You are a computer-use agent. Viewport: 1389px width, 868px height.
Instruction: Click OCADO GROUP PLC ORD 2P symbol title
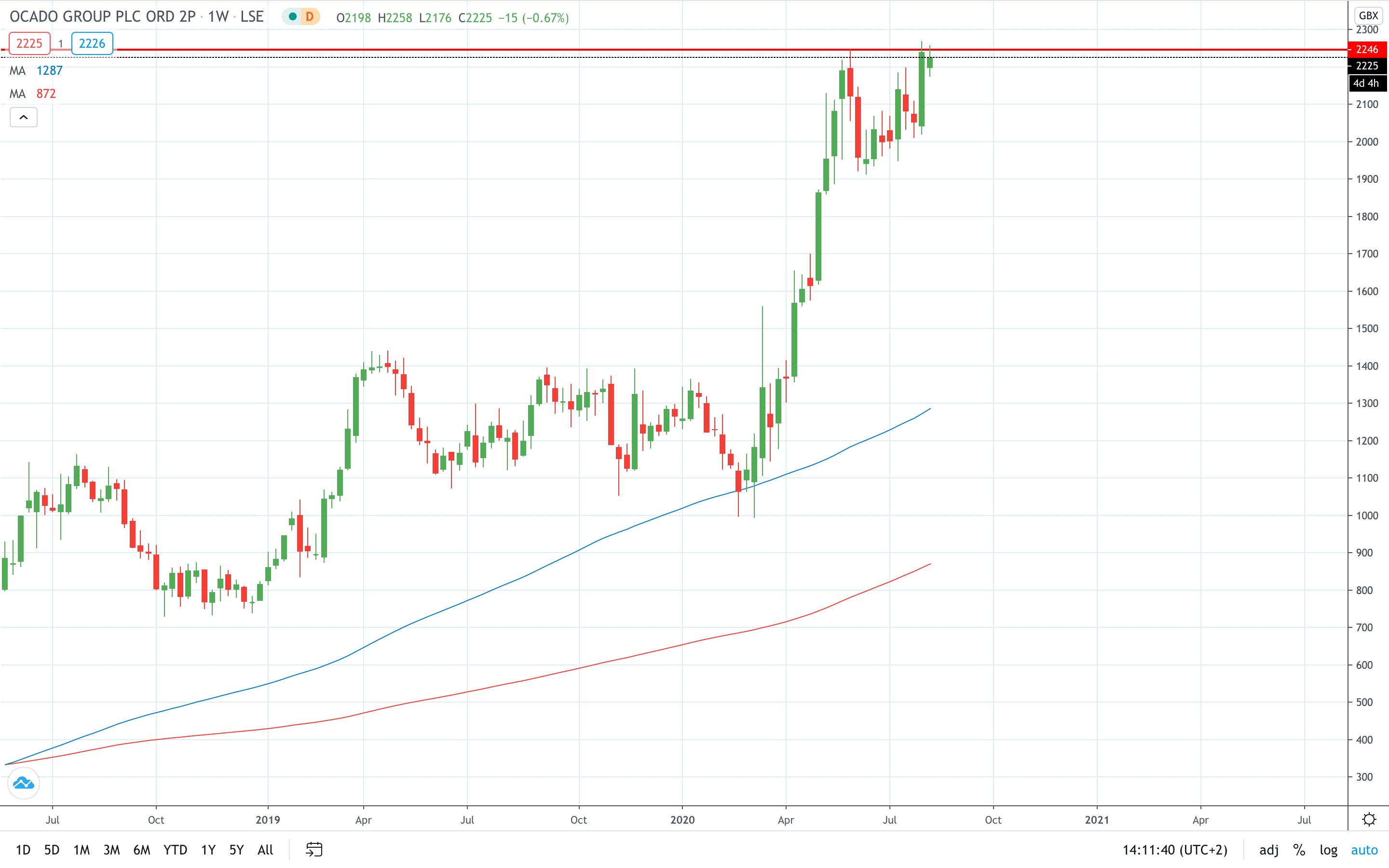[103, 17]
